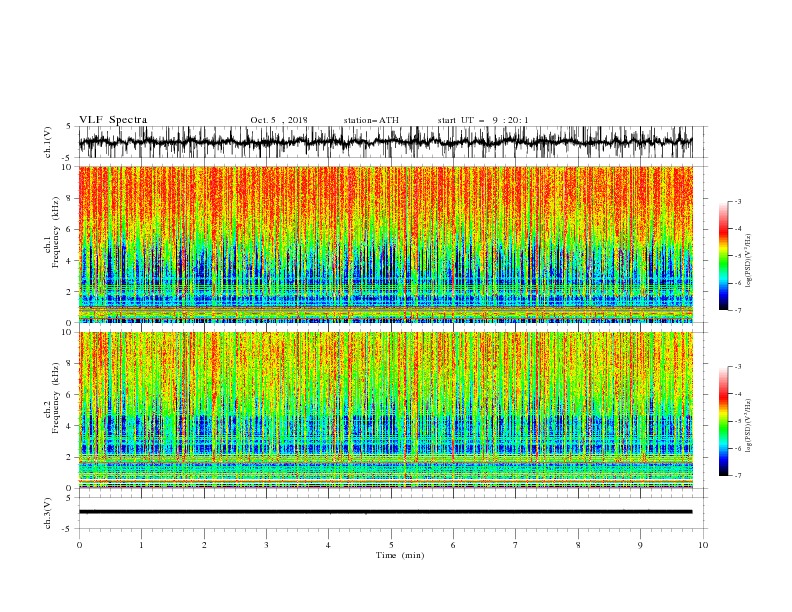Click the time axis tick label '0'

coord(79,545)
